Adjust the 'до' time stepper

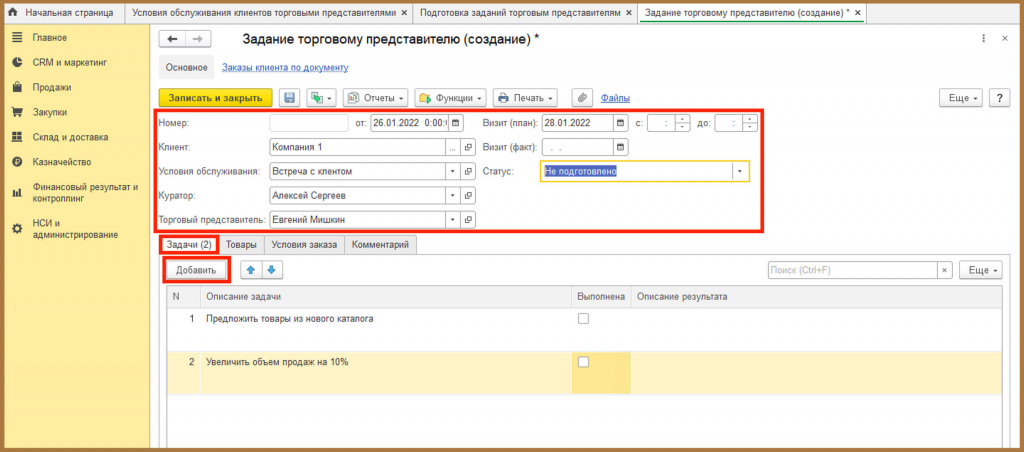[x=750, y=123]
